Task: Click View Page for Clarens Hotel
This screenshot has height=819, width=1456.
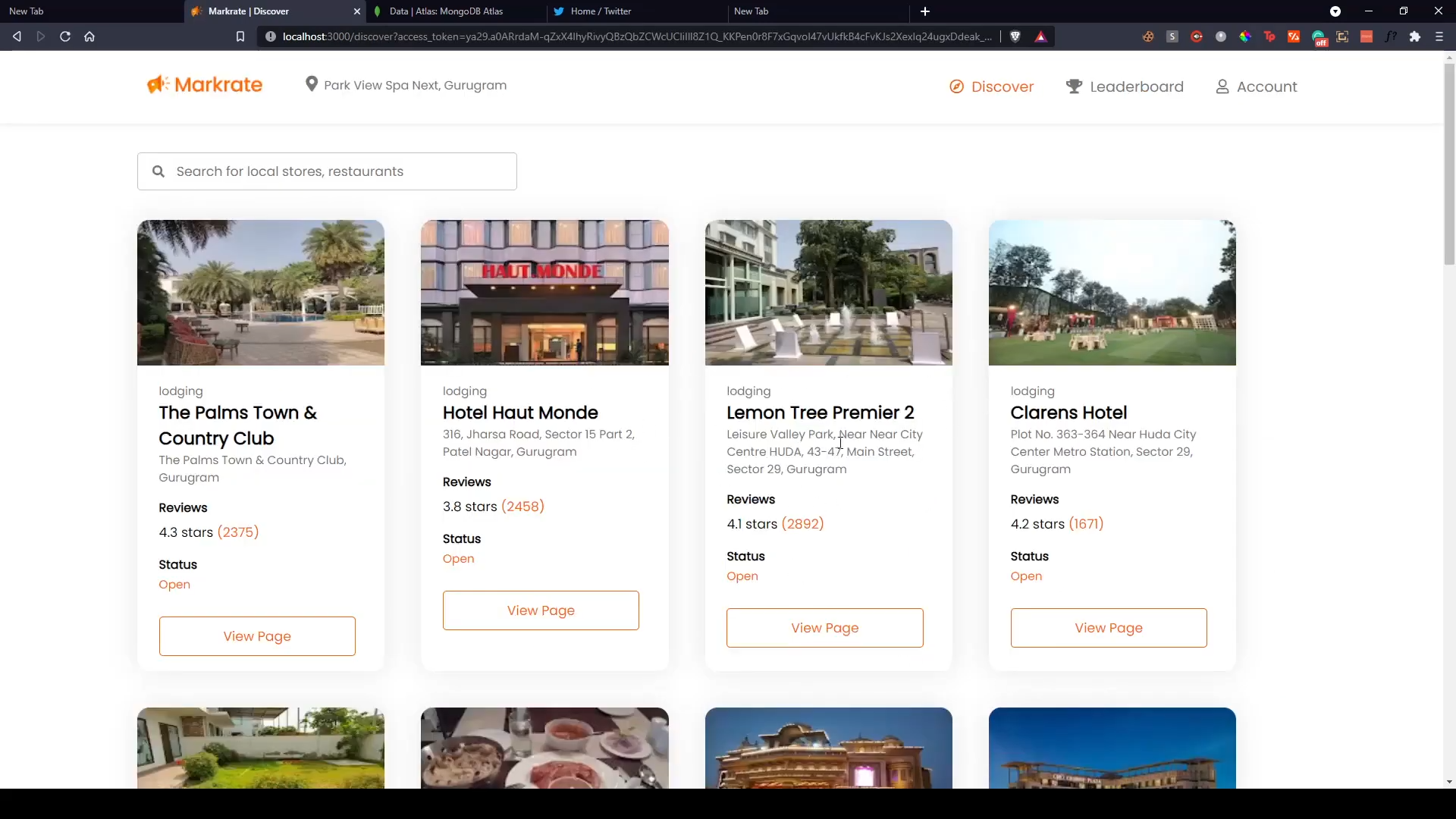Action: tap(1108, 628)
